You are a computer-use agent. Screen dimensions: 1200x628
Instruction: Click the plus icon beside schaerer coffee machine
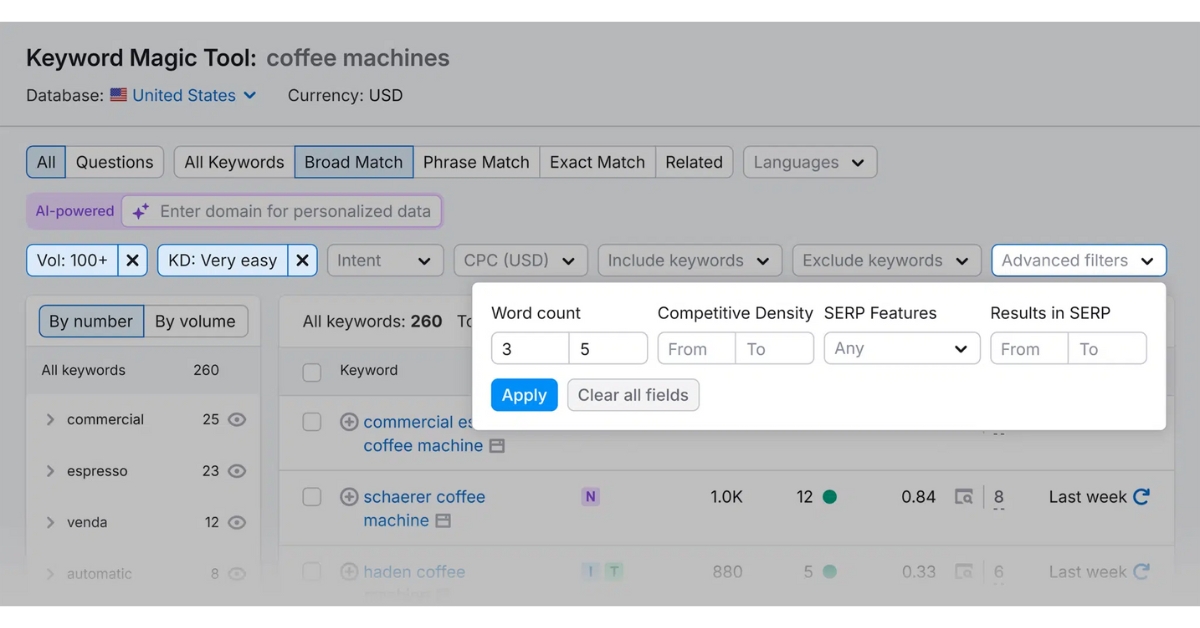[349, 497]
